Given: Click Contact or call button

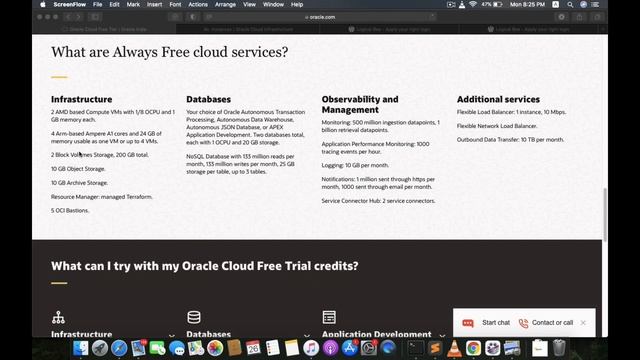Looking at the screenshot, I should pyautogui.click(x=546, y=323).
